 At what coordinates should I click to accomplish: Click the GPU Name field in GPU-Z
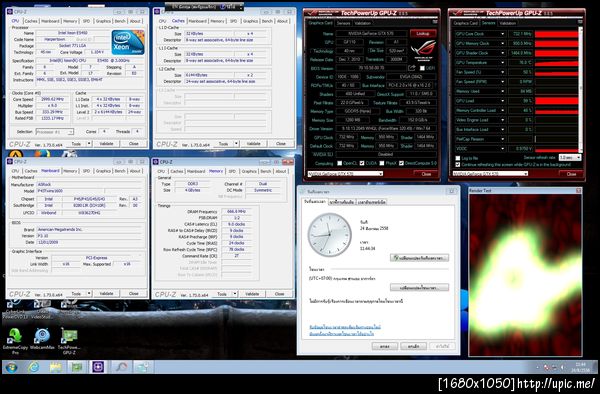point(371,34)
